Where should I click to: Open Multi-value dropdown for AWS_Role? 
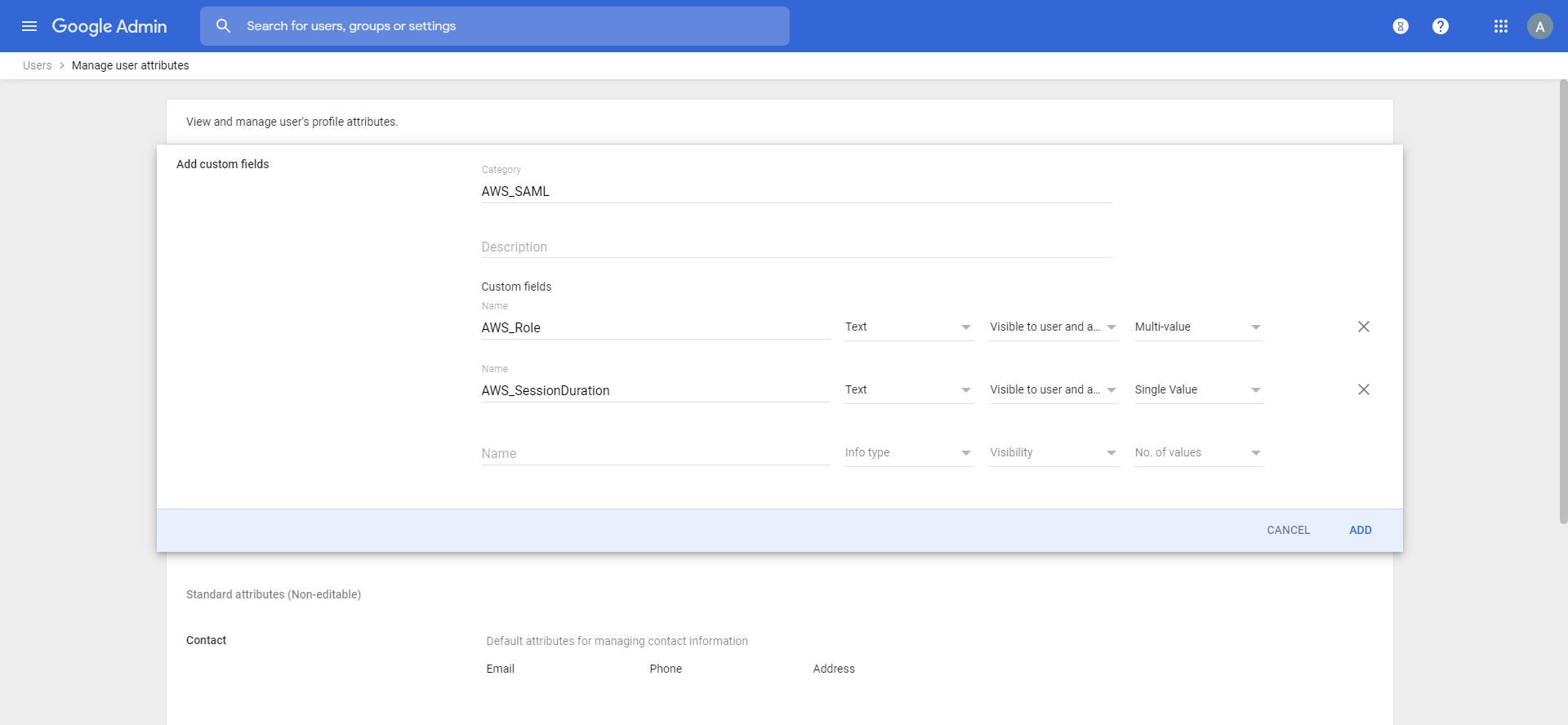pyautogui.click(x=1199, y=327)
